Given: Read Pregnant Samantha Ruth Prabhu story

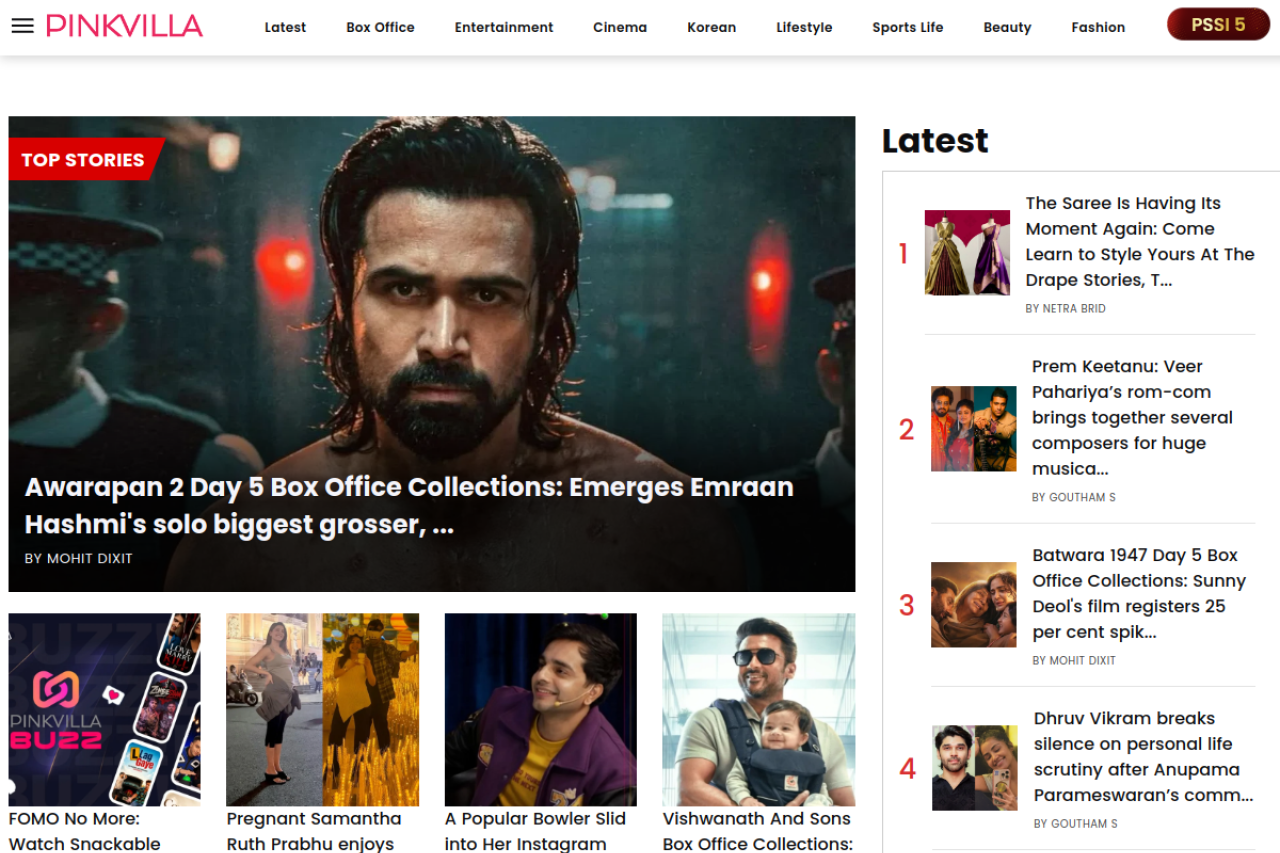Looking at the screenshot, I should (x=314, y=831).
